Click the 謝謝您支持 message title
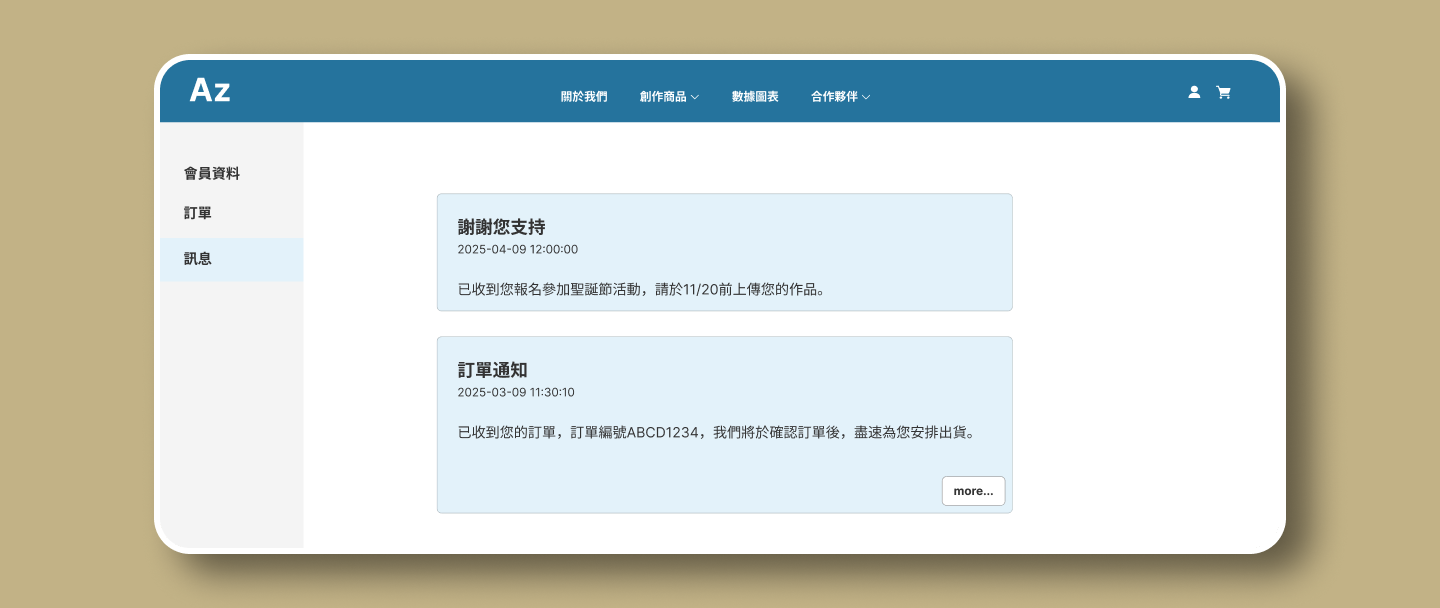The image size is (1440, 608). pyautogui.click(x=501, y=227)
